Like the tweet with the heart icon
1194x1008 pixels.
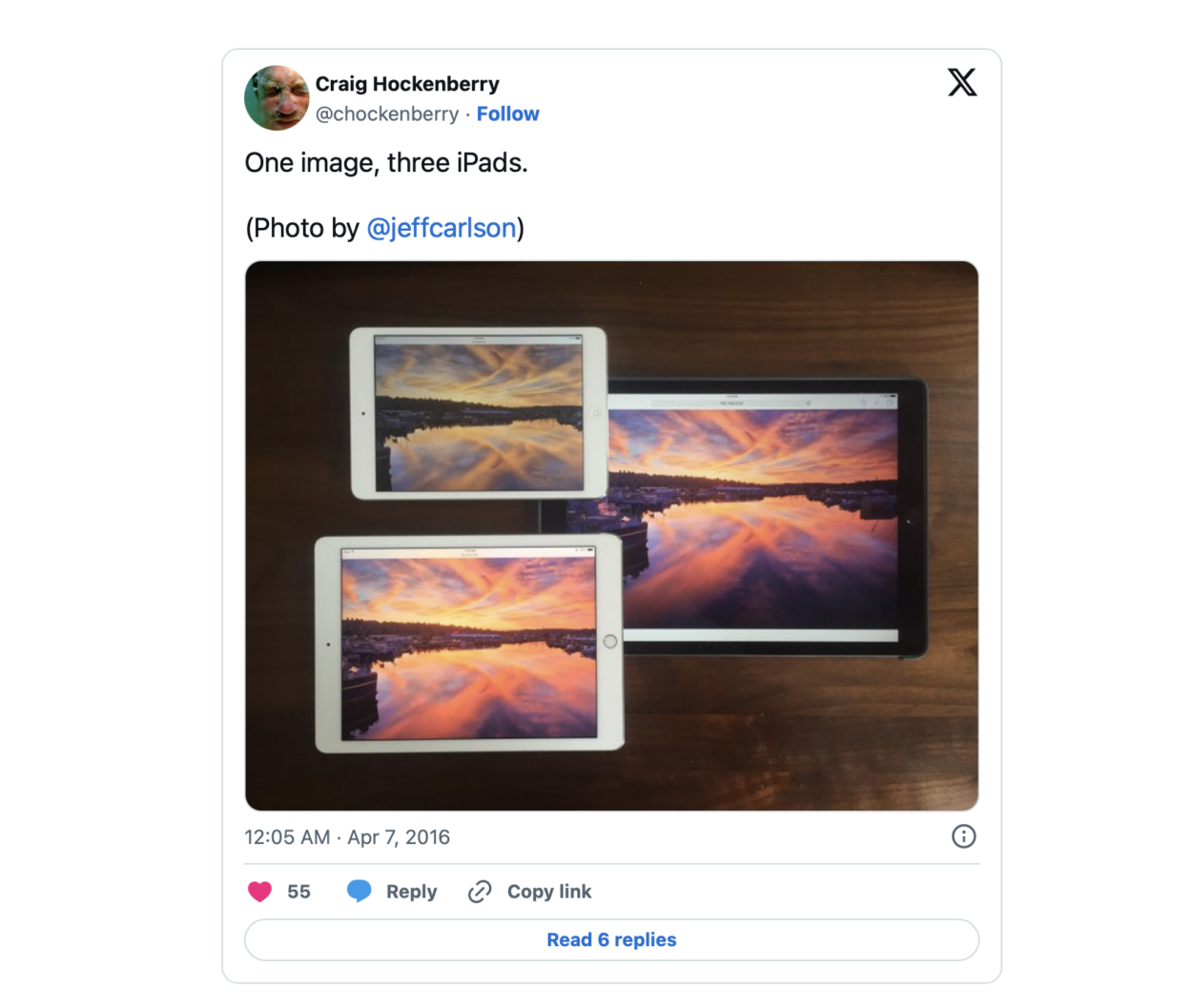[259, 892]
